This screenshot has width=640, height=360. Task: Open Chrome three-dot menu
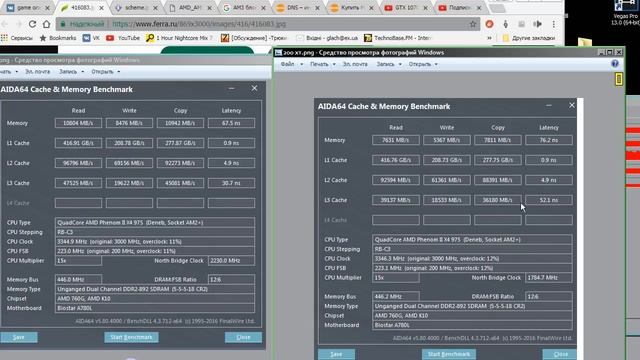pyautogui.click(x=553, y=24)
